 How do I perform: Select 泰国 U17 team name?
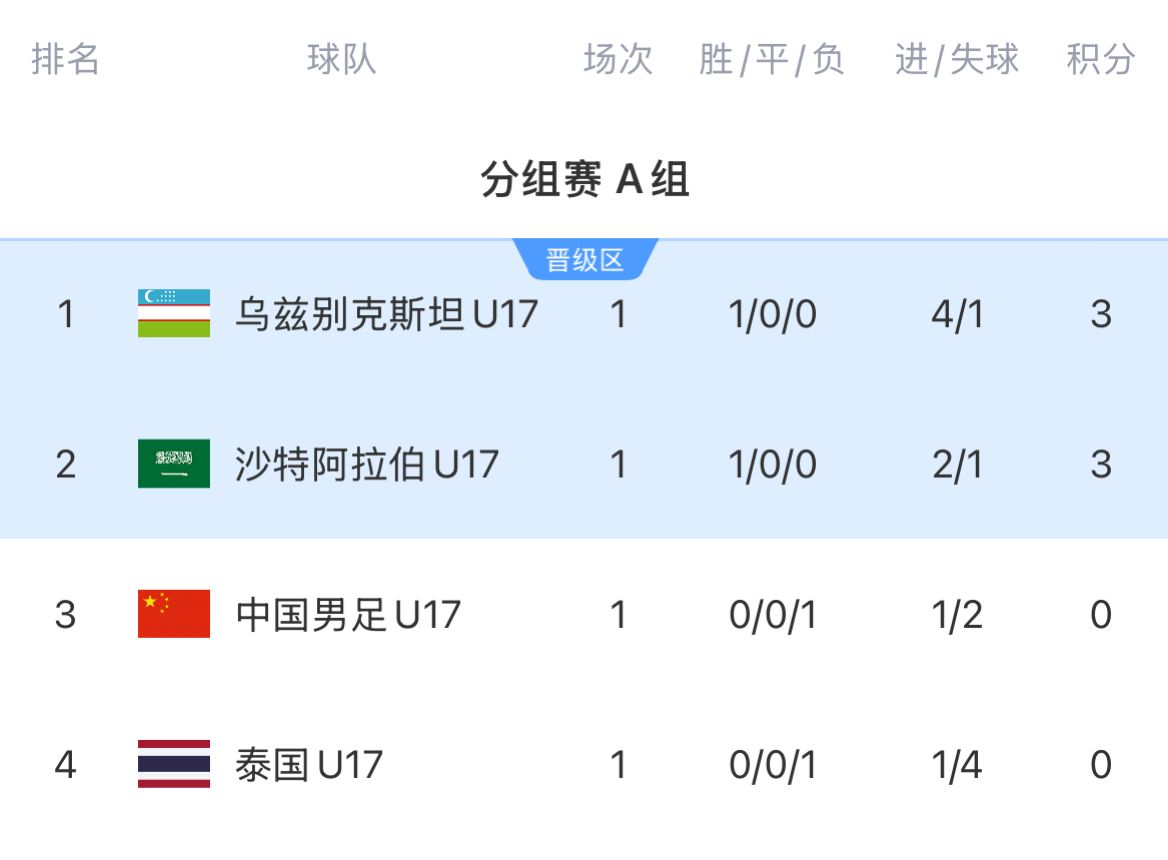tap(309, 765)
